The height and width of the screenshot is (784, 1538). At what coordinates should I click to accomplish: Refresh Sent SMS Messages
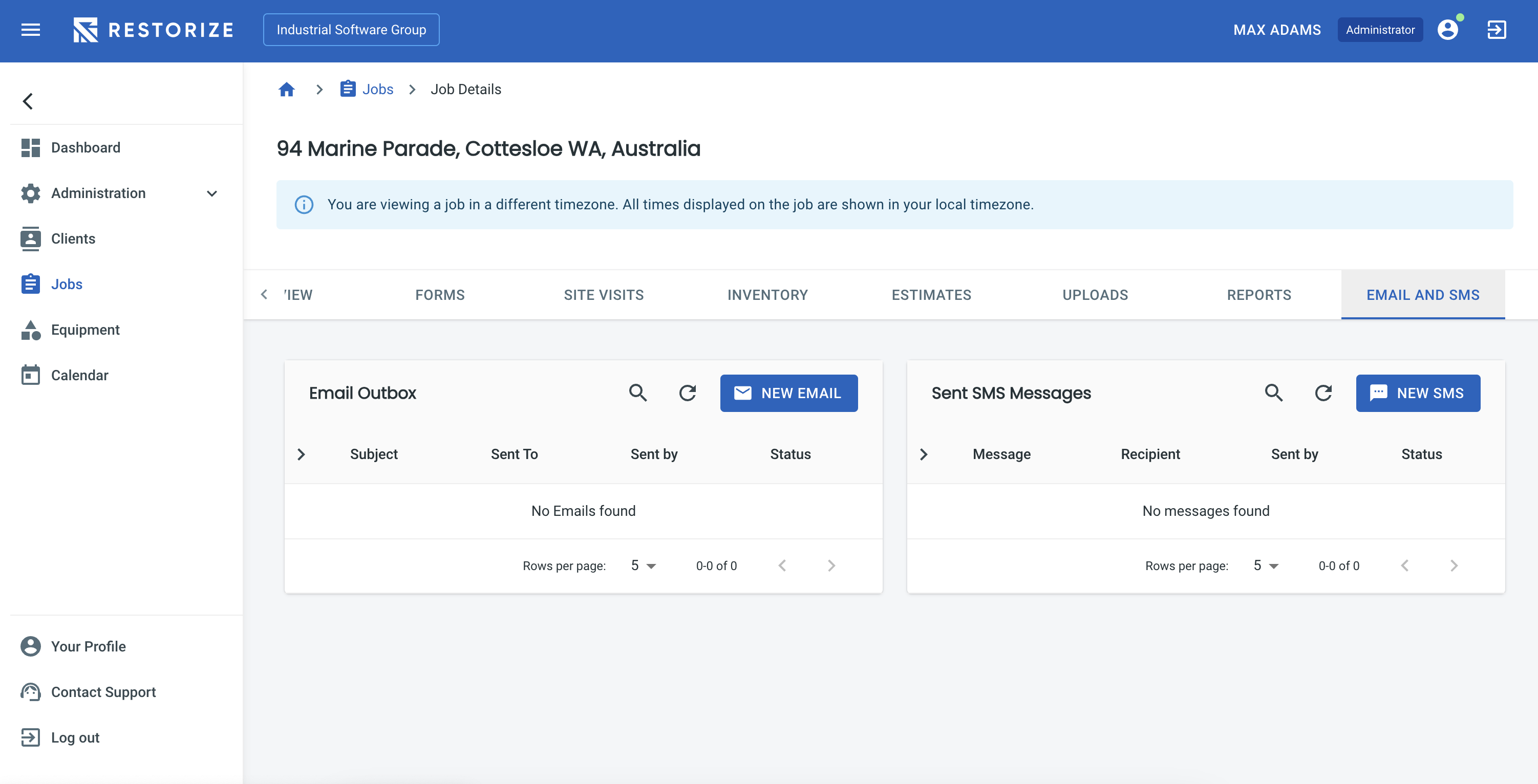(1323, 393)
